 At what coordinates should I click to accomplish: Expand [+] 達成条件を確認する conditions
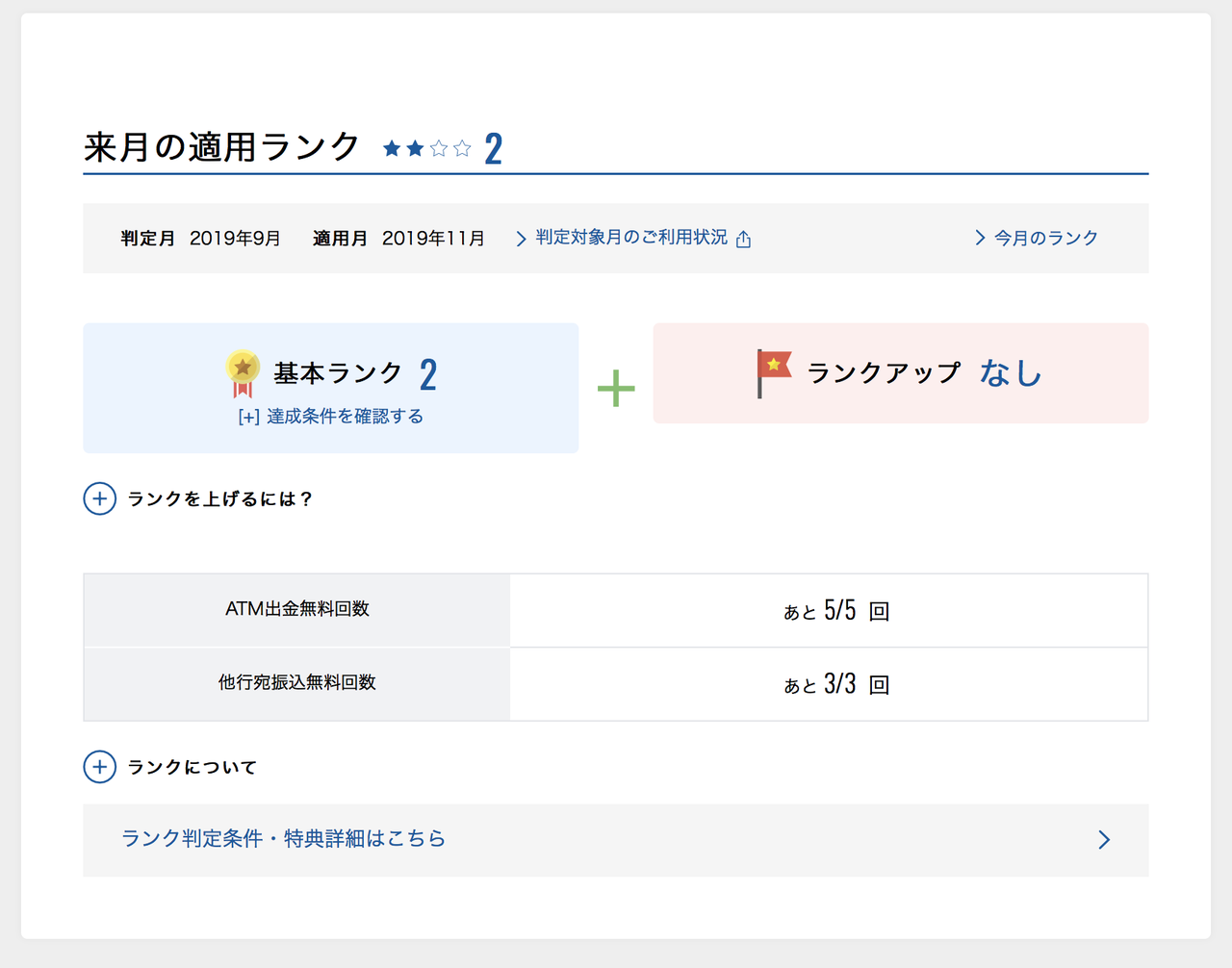330,417
